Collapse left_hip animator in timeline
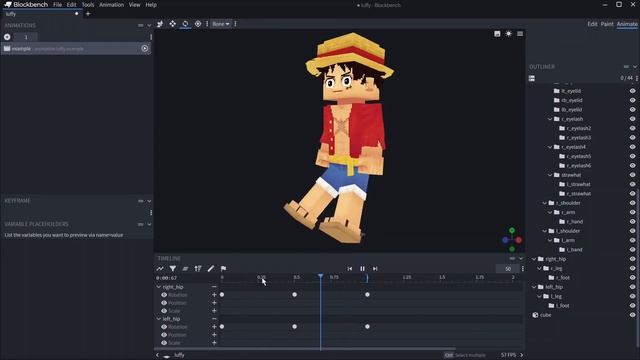Screen dimensions: 640x360 click(x=159, y=319)
